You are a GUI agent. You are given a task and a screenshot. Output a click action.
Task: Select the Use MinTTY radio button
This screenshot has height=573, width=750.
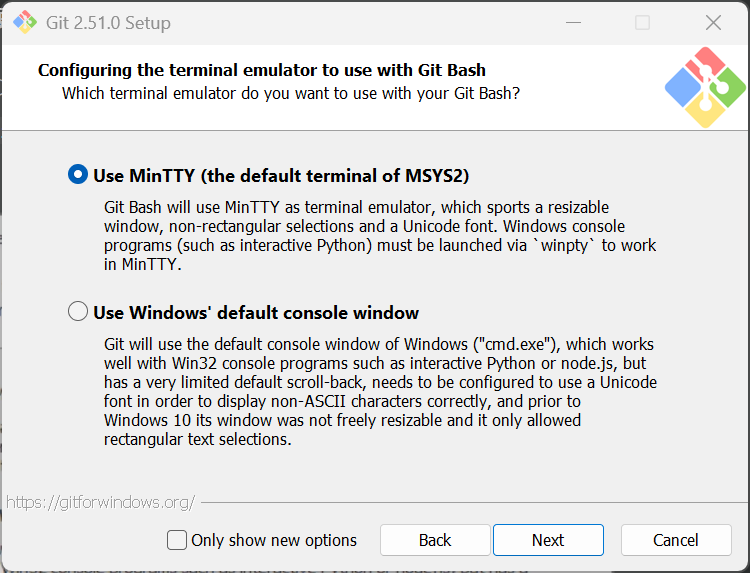[78, 175]
